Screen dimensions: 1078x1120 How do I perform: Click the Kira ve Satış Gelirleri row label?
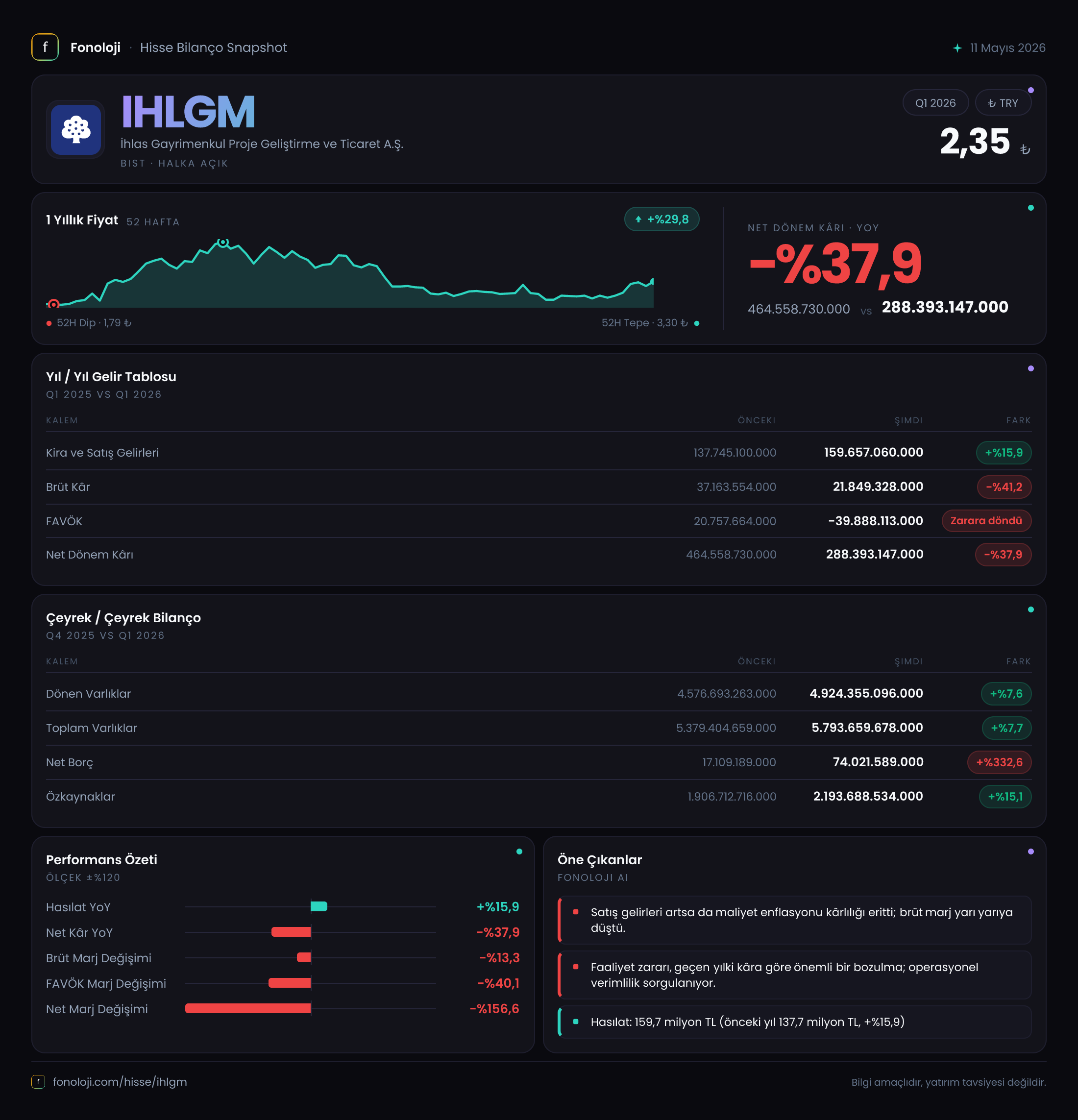pos(102,453)
